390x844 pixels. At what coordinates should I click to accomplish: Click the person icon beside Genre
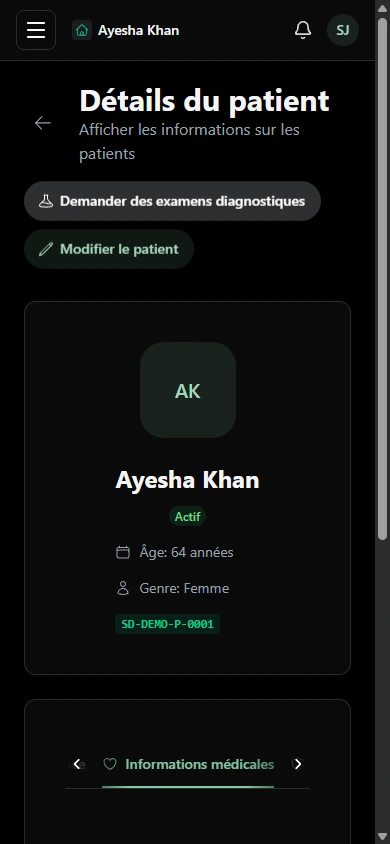coord(123,588)
